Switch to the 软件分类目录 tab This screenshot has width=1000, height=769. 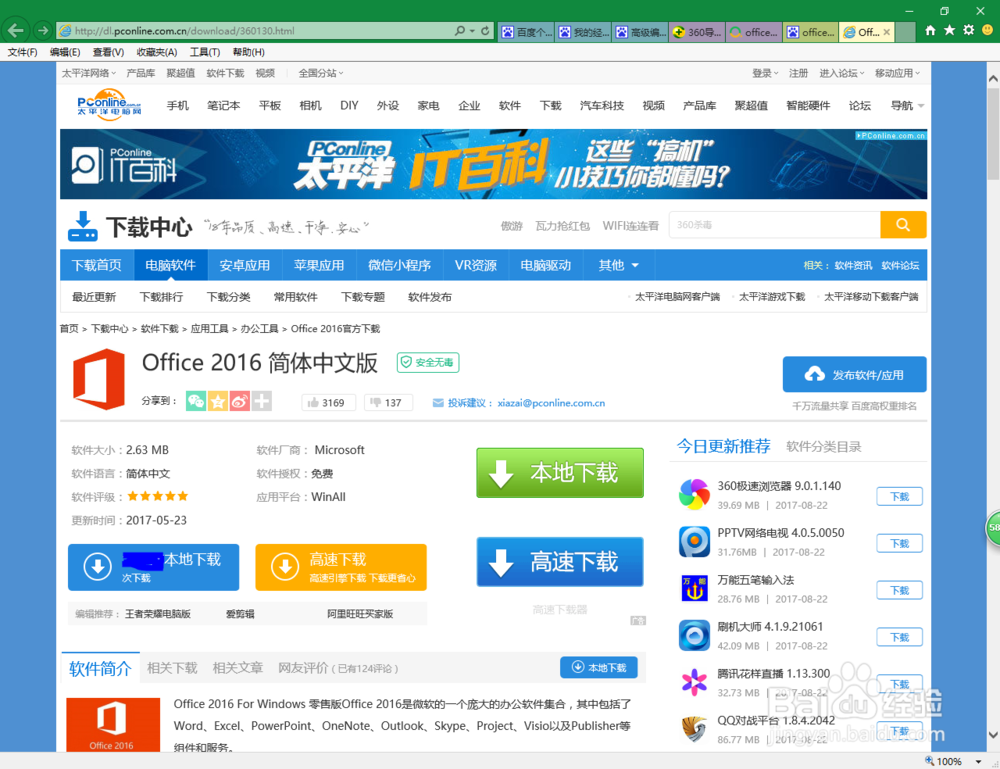(824, 446)
